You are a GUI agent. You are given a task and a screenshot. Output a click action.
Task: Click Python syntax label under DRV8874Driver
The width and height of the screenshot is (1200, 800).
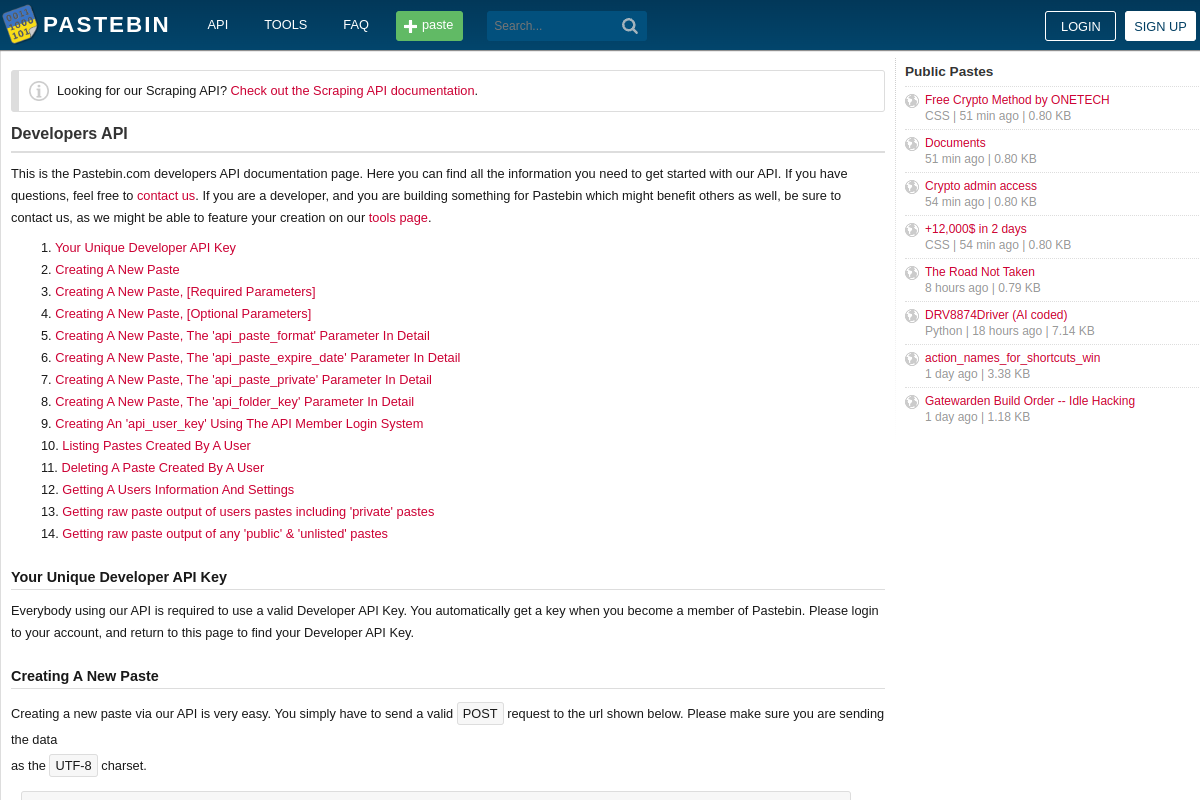(x=943, y=331)
